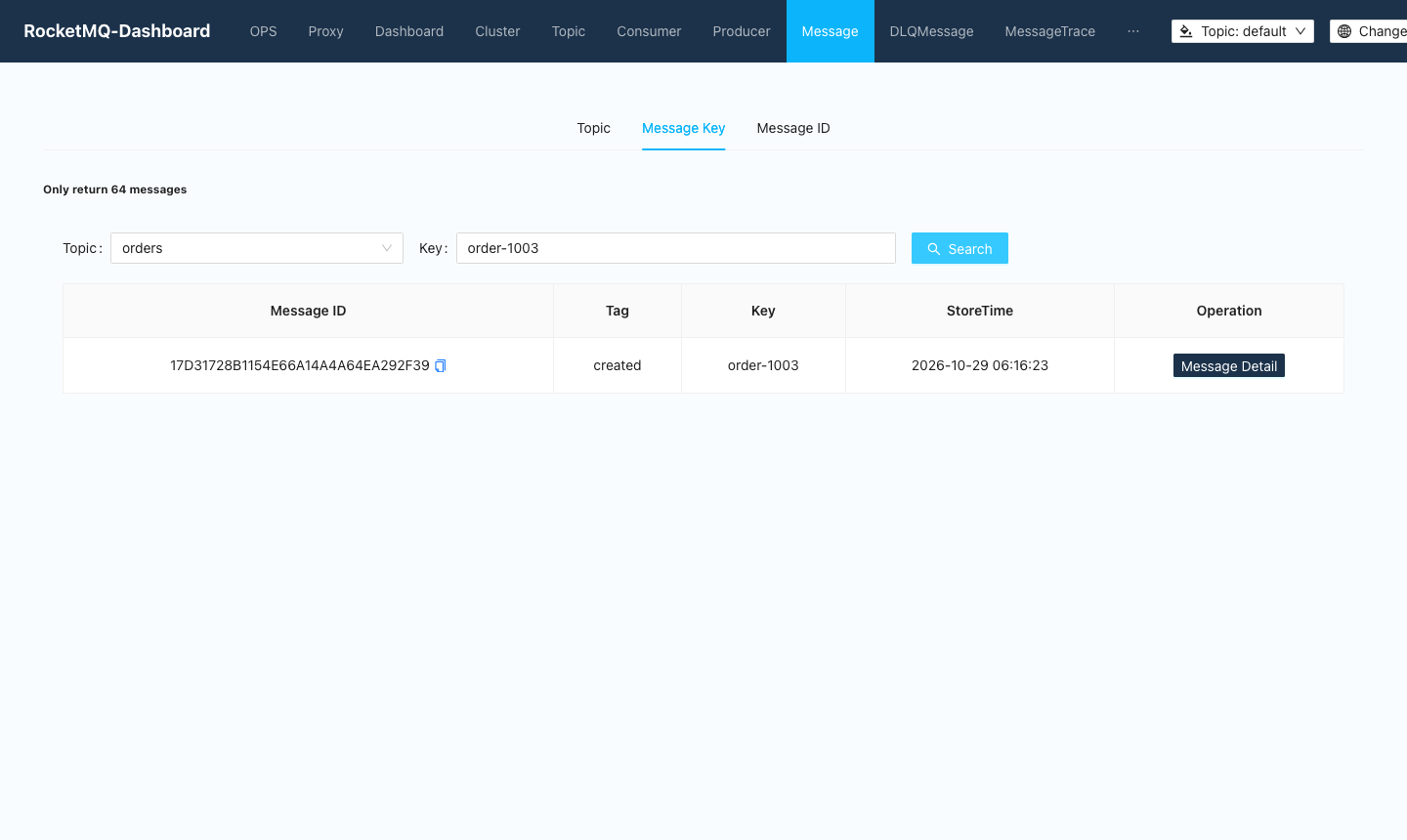Go to the MessageTrace page
This screenshot has width=1407, height=840.
pos(1050,31)
